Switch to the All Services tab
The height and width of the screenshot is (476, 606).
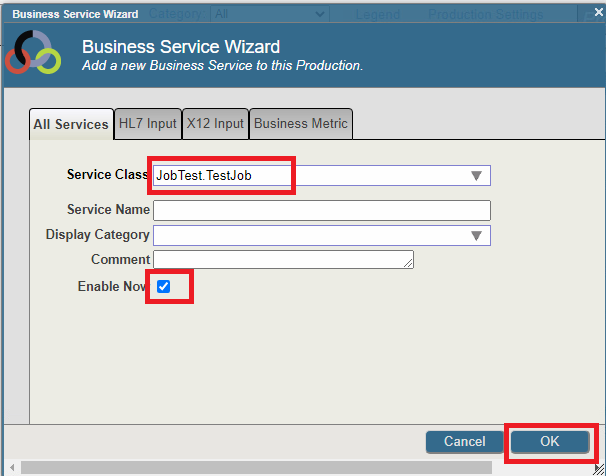point(70,124)
